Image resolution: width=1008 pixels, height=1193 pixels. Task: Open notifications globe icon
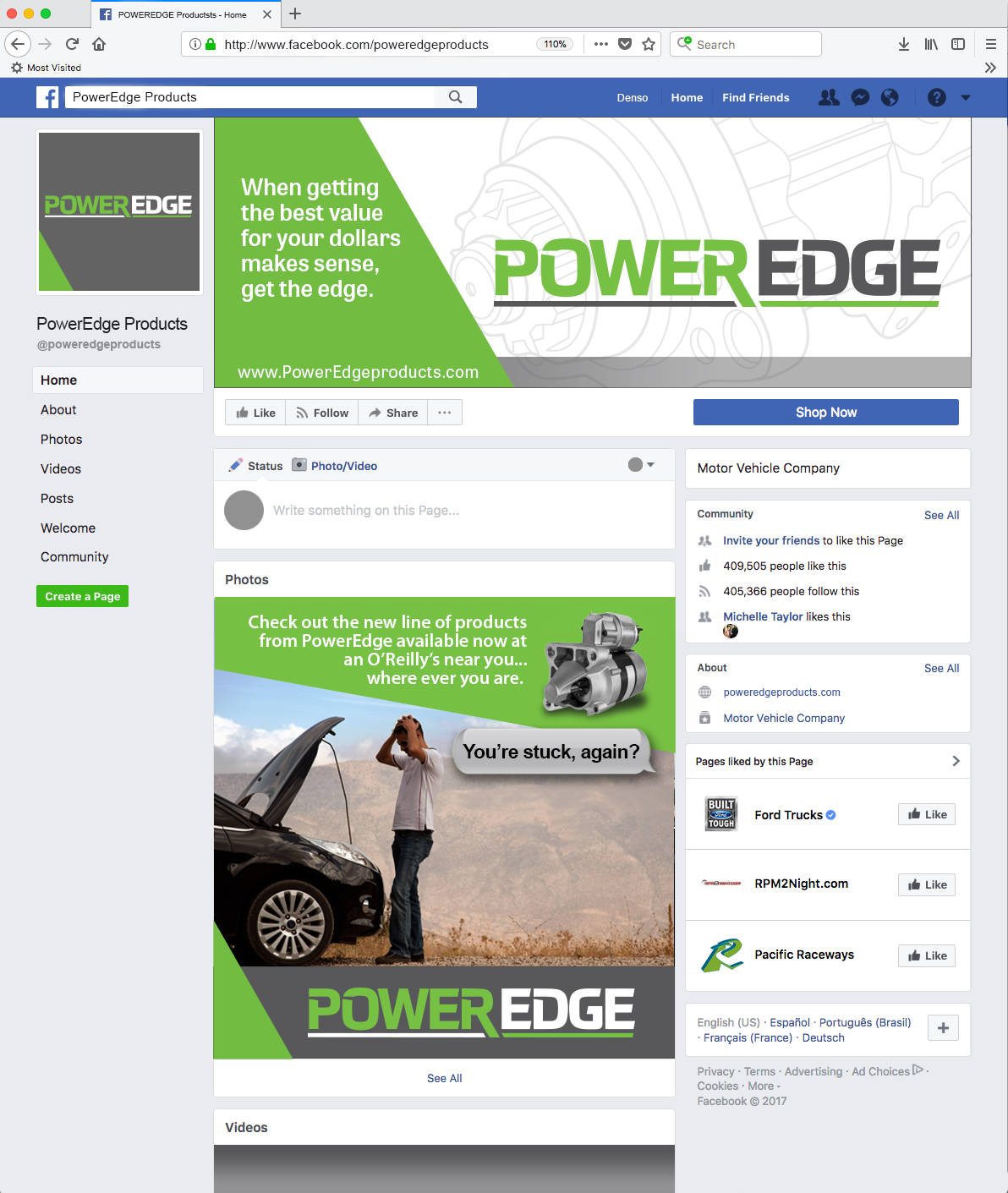890,97
